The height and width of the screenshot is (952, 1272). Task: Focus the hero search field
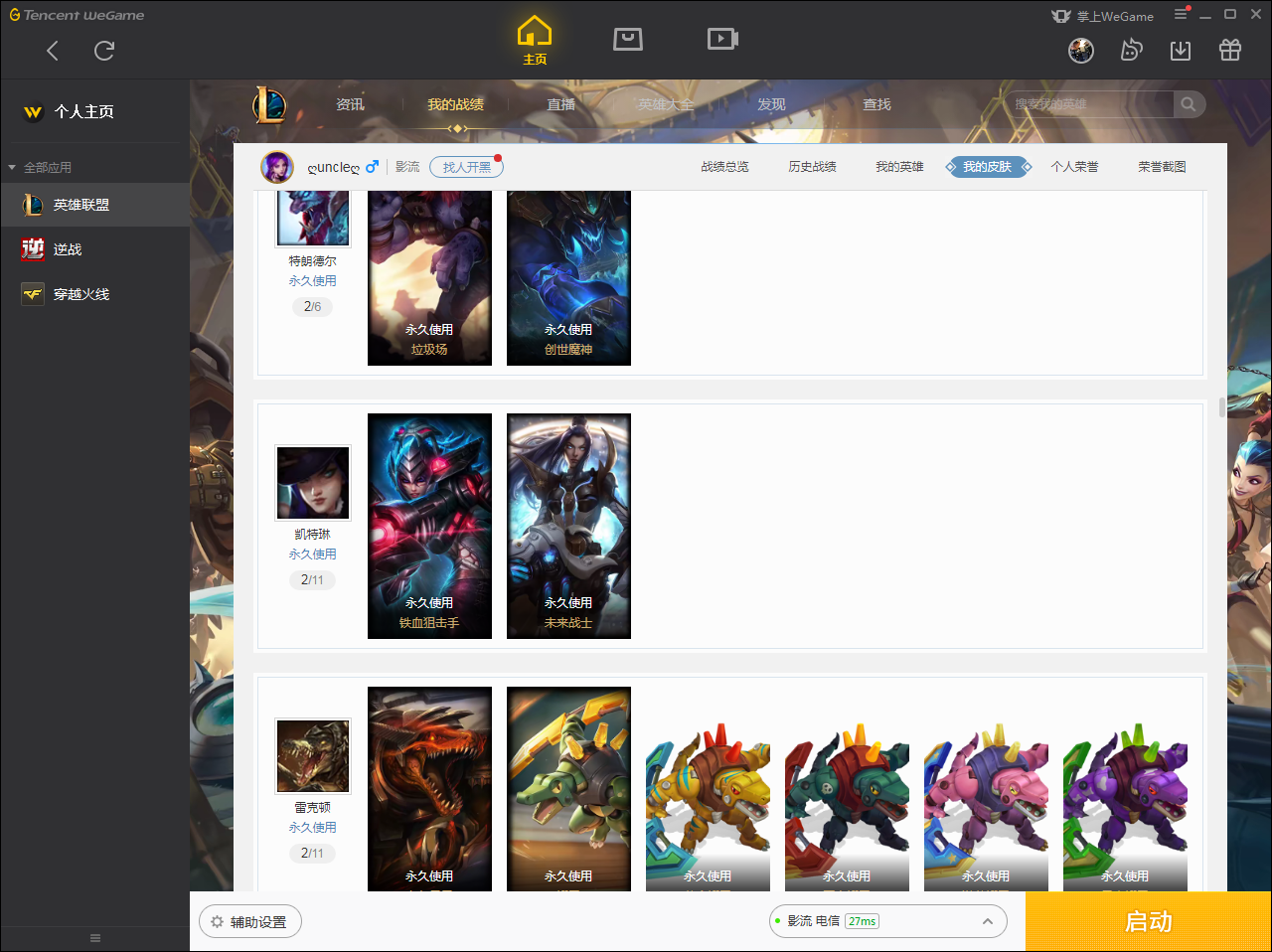click(x=1089, y=104)
